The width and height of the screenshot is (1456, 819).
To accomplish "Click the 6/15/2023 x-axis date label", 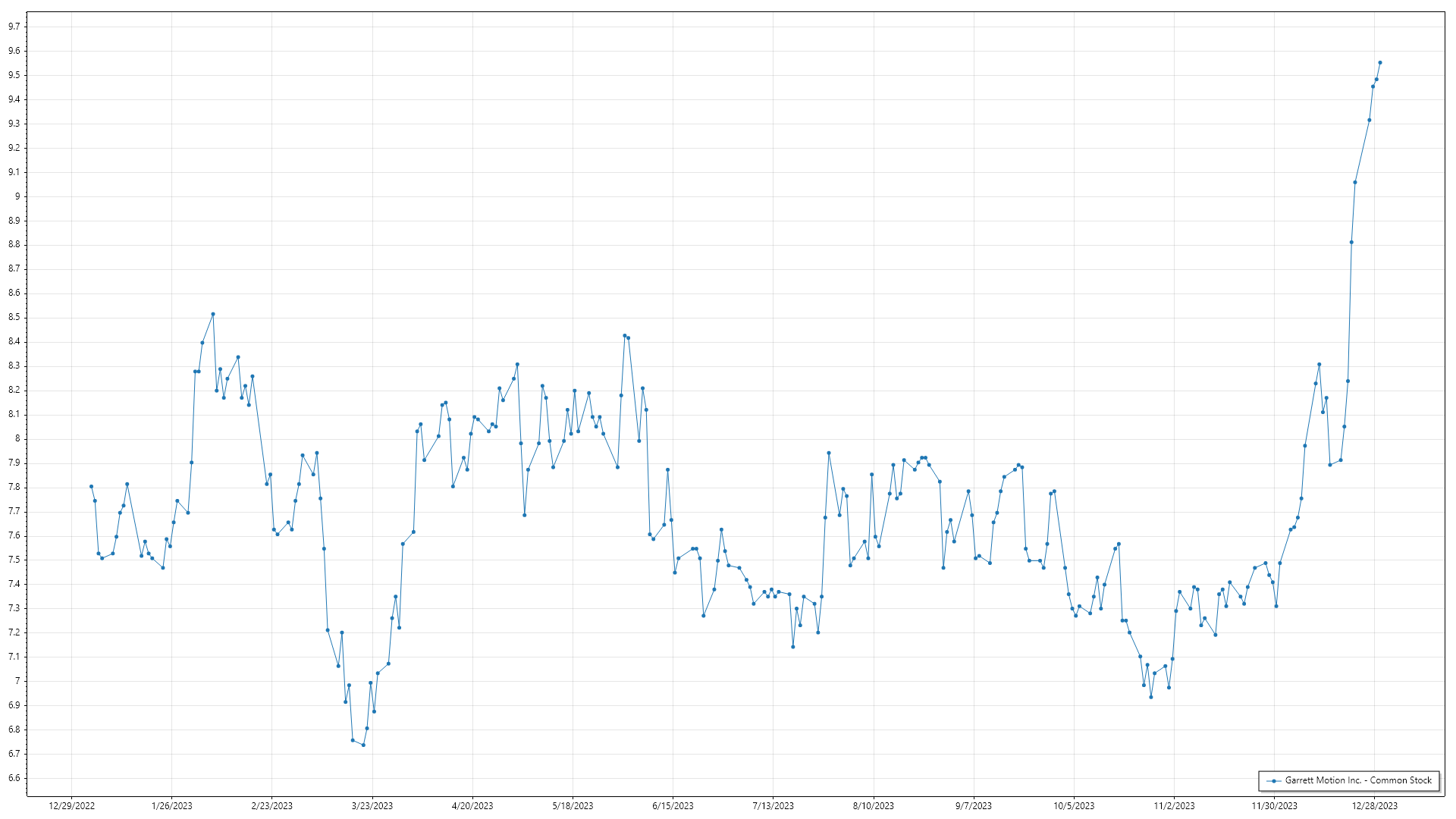I will pos(673,806).
